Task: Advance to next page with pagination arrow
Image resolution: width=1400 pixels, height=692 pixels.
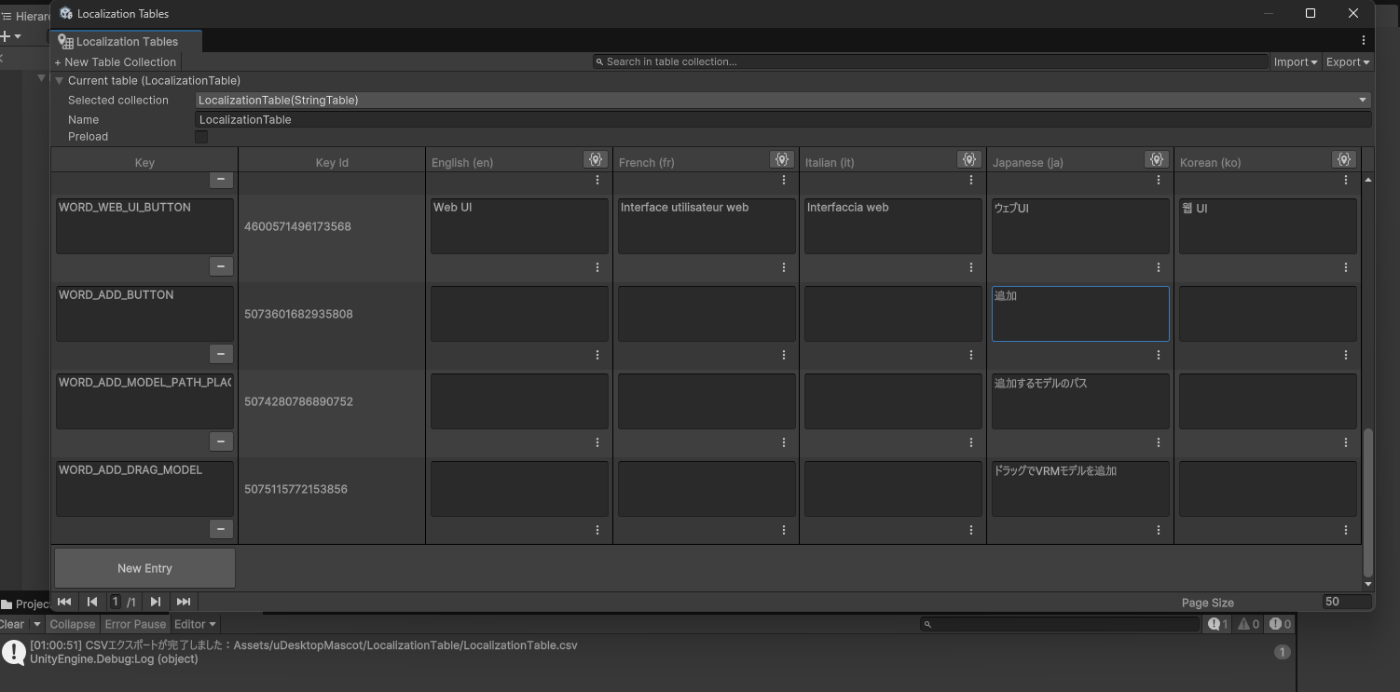Action: point(155,601)
